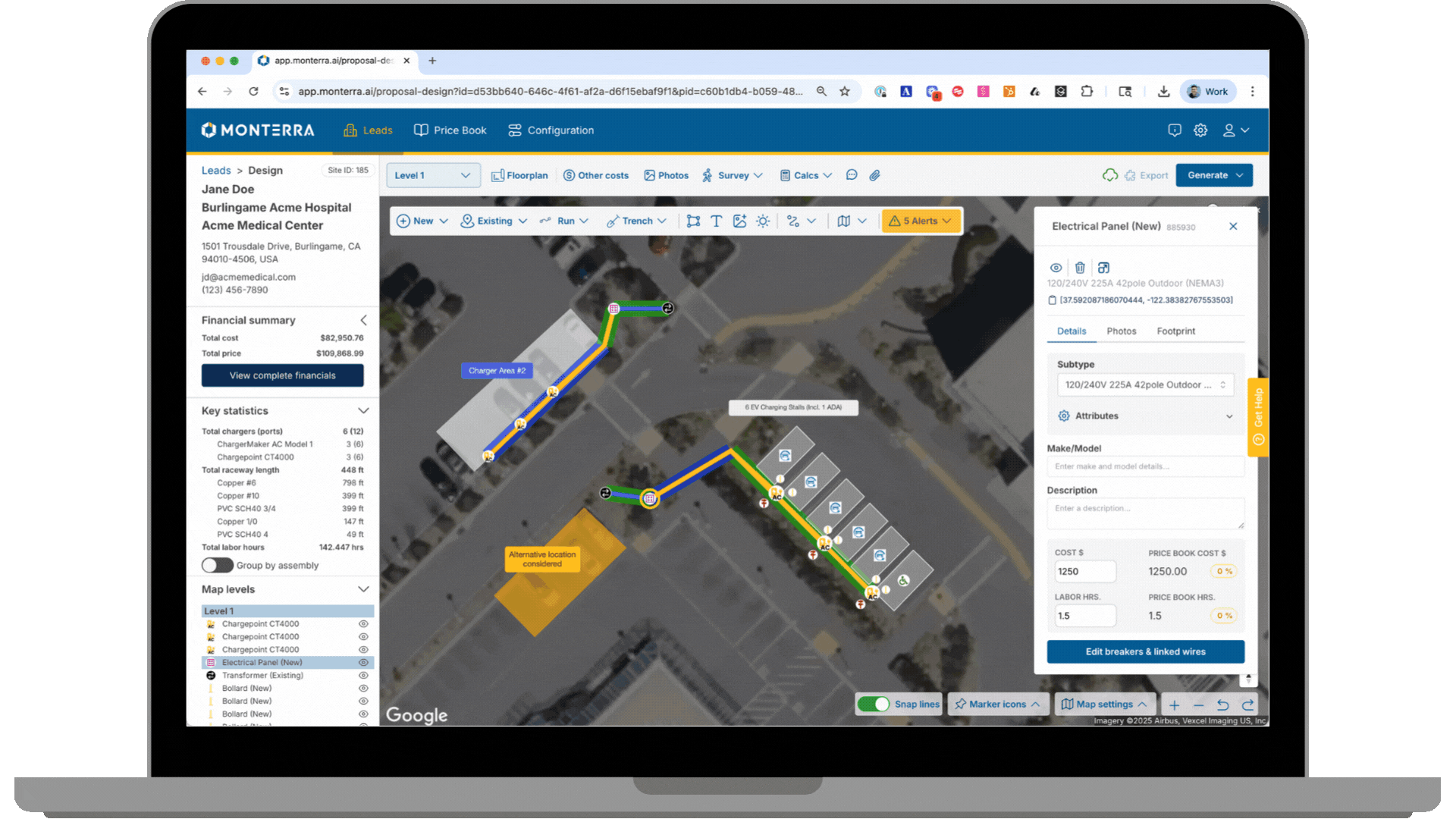Open the Level 1 dropdown

[x=432, y=175]
